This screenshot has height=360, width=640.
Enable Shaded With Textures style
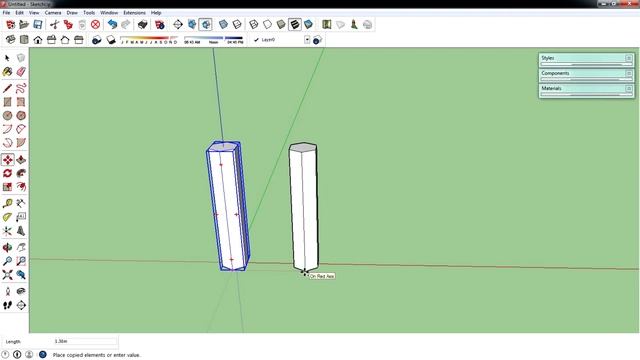click(294, 24)
